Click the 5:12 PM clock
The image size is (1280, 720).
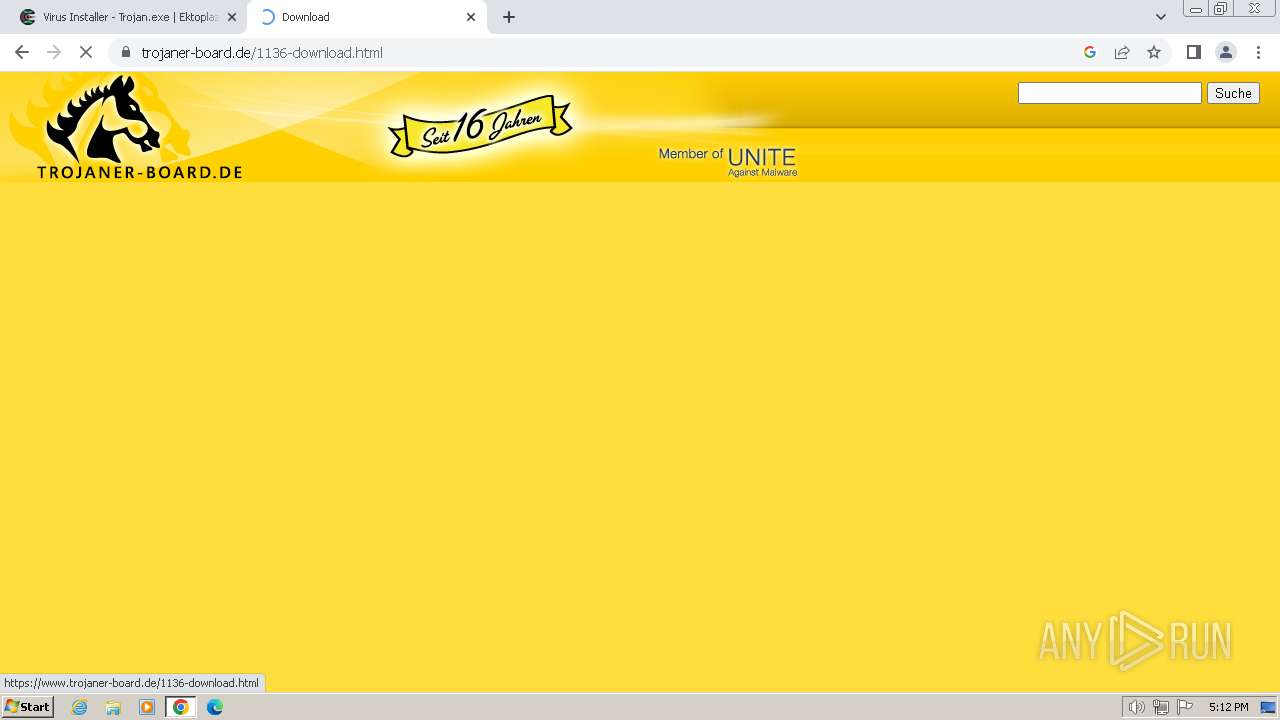pos(1228,707)
